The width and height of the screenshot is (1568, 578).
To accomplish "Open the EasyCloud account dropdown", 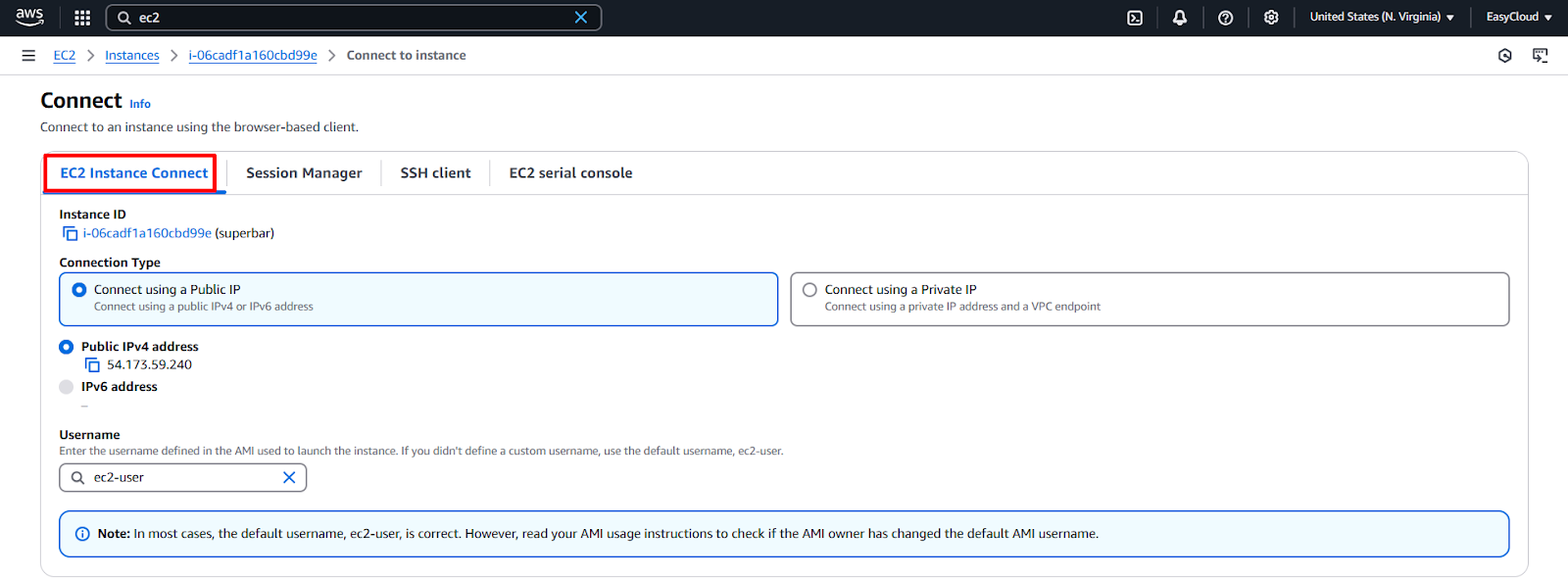I will (x=1519, y=17).
